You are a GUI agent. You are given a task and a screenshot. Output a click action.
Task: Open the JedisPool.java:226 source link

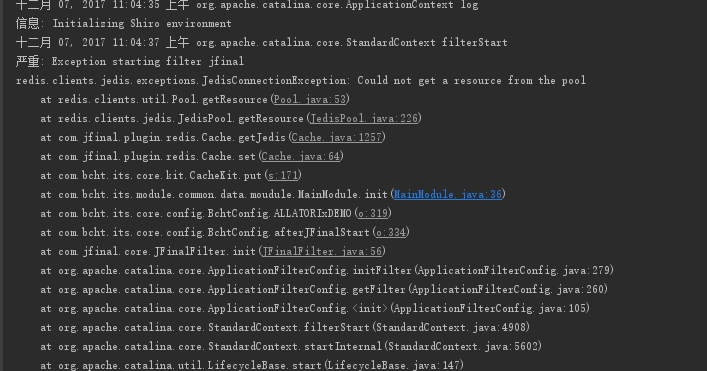364,118
